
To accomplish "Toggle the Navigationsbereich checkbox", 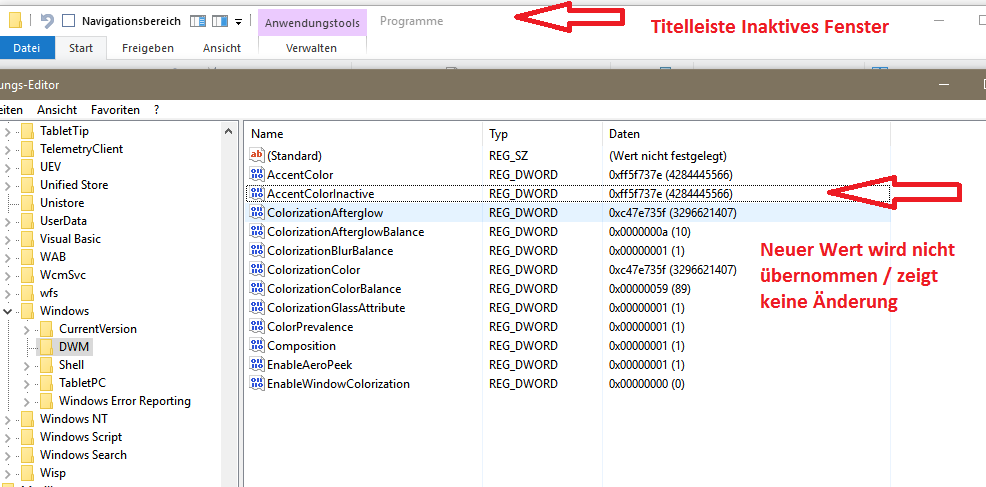I will tap(68, 21).
